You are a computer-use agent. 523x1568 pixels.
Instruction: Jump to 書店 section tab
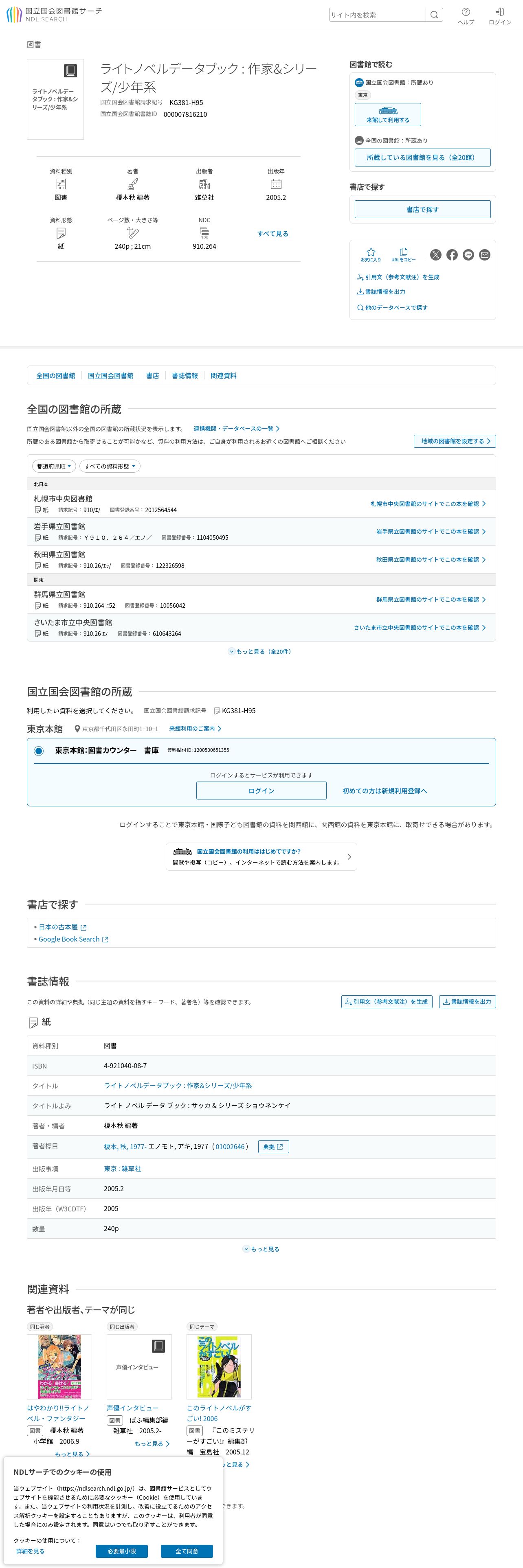153,376
